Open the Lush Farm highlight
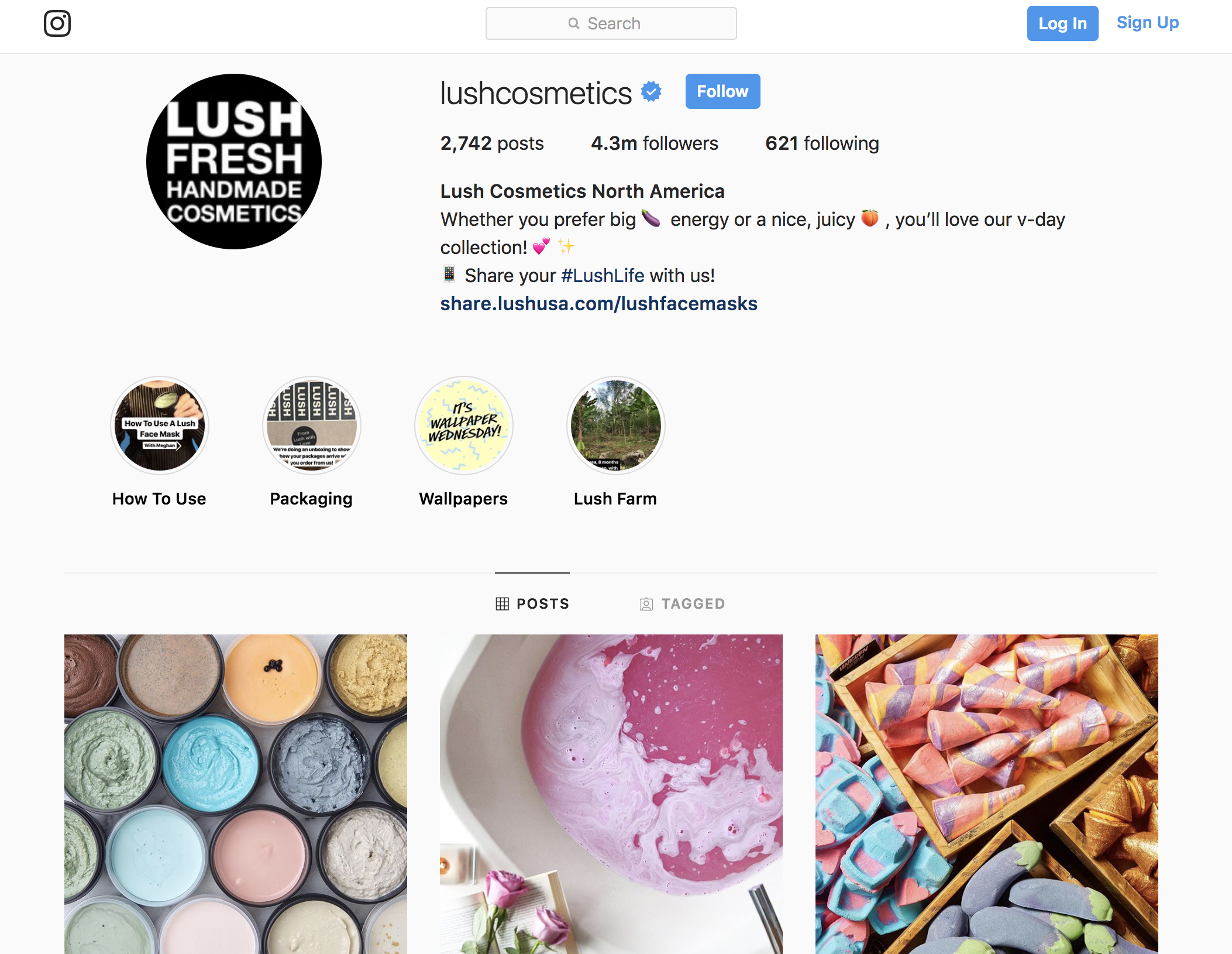The image size is (1232, 954). pos(616,425)
